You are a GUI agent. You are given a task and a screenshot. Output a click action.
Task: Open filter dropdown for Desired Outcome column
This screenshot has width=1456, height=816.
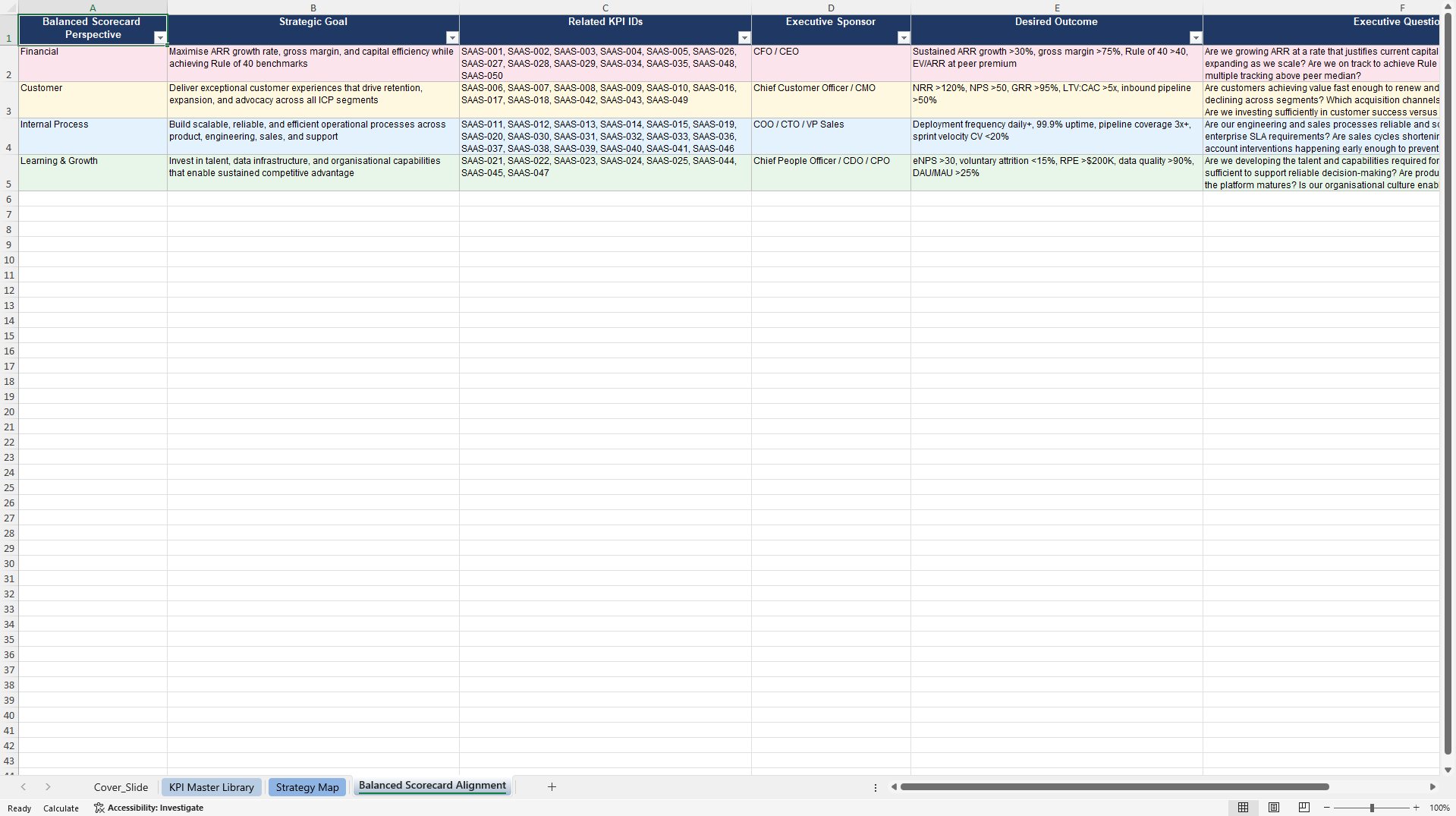tap(1196, 38)
